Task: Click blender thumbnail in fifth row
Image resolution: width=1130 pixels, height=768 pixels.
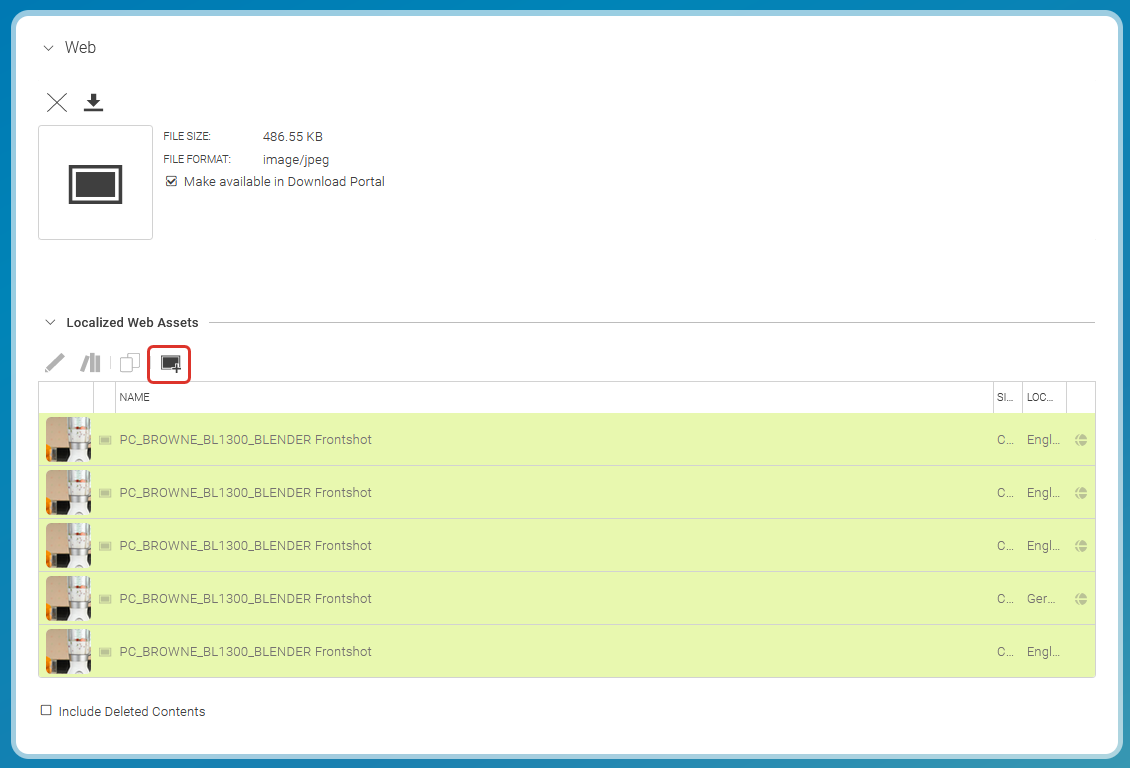Action: [68, 652]
